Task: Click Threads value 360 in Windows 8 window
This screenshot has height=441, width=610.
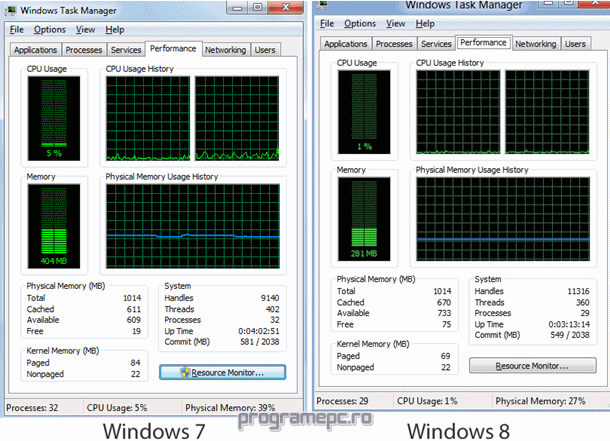Action: point(582,303)
